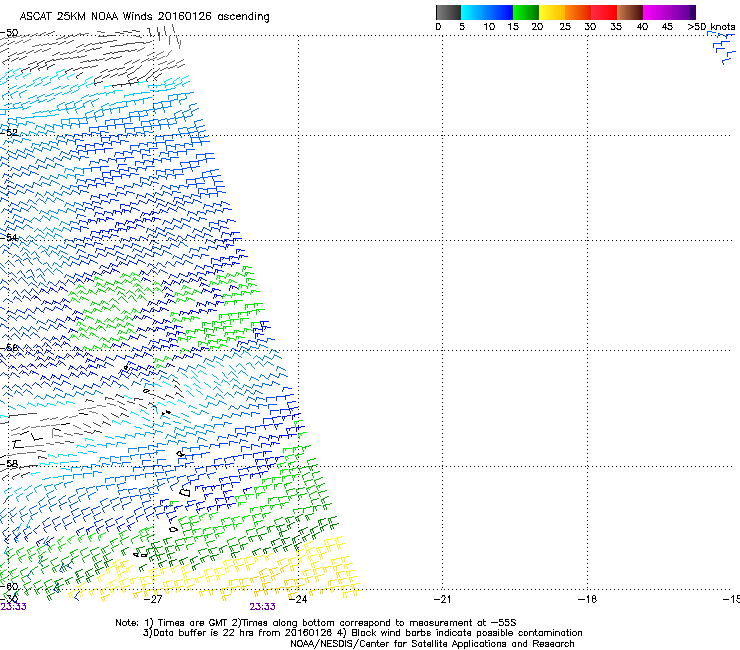This screenshot has height=650, width=740.
Task: Click the yellow 20-25 knots color segment
Action: [552, 12]
